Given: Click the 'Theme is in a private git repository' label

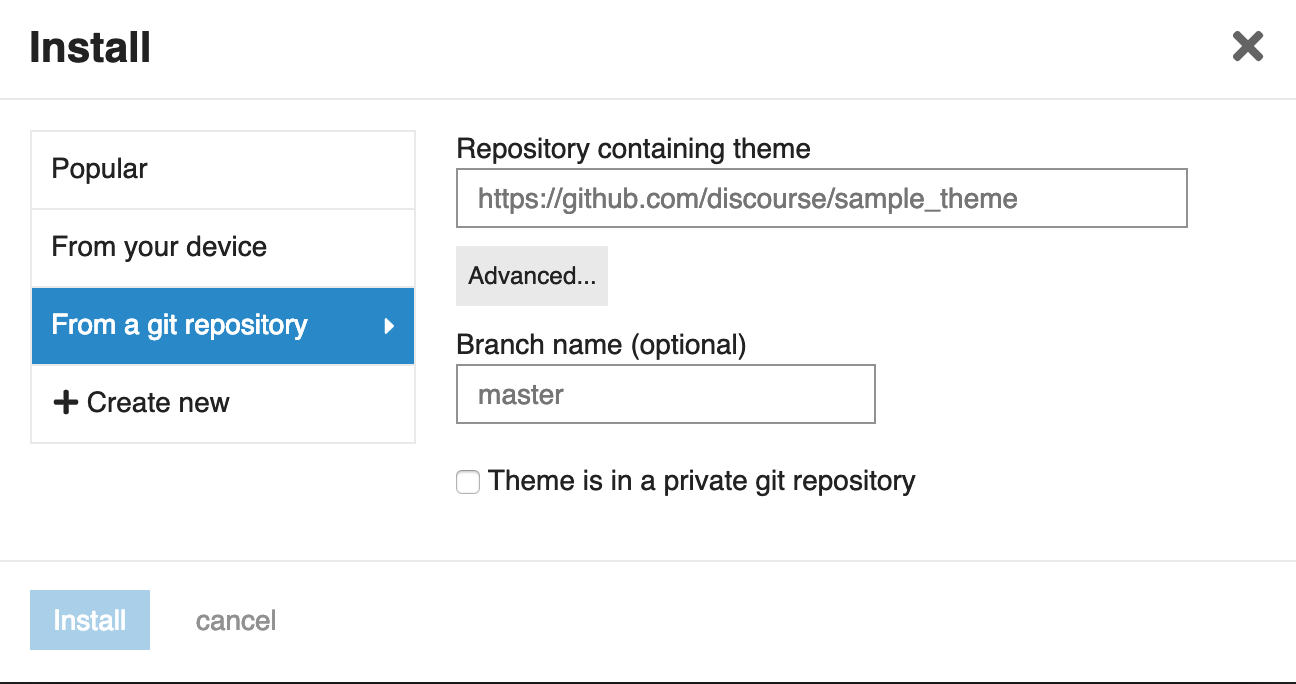Looking at the screenshot, I should pyautogui.click(x=701, y=481).
